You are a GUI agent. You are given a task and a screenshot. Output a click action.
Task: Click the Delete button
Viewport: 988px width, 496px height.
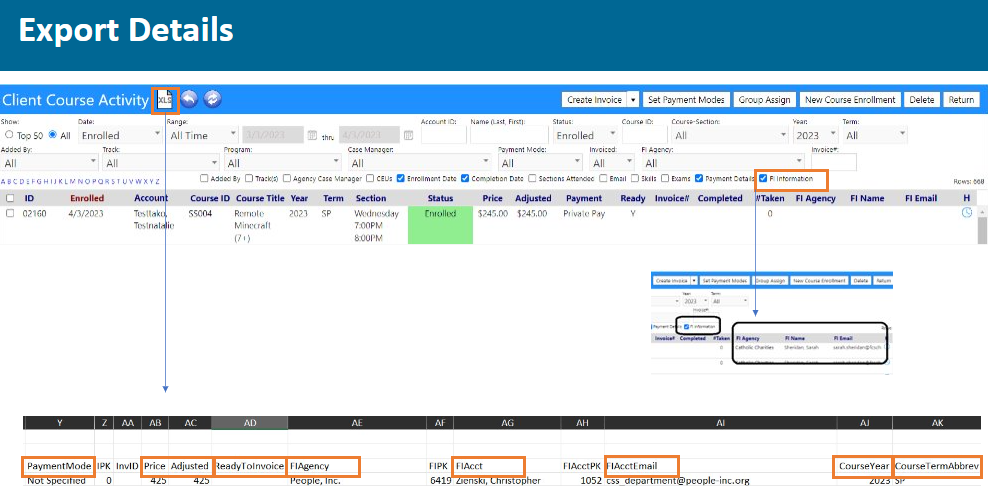[922, 100]
